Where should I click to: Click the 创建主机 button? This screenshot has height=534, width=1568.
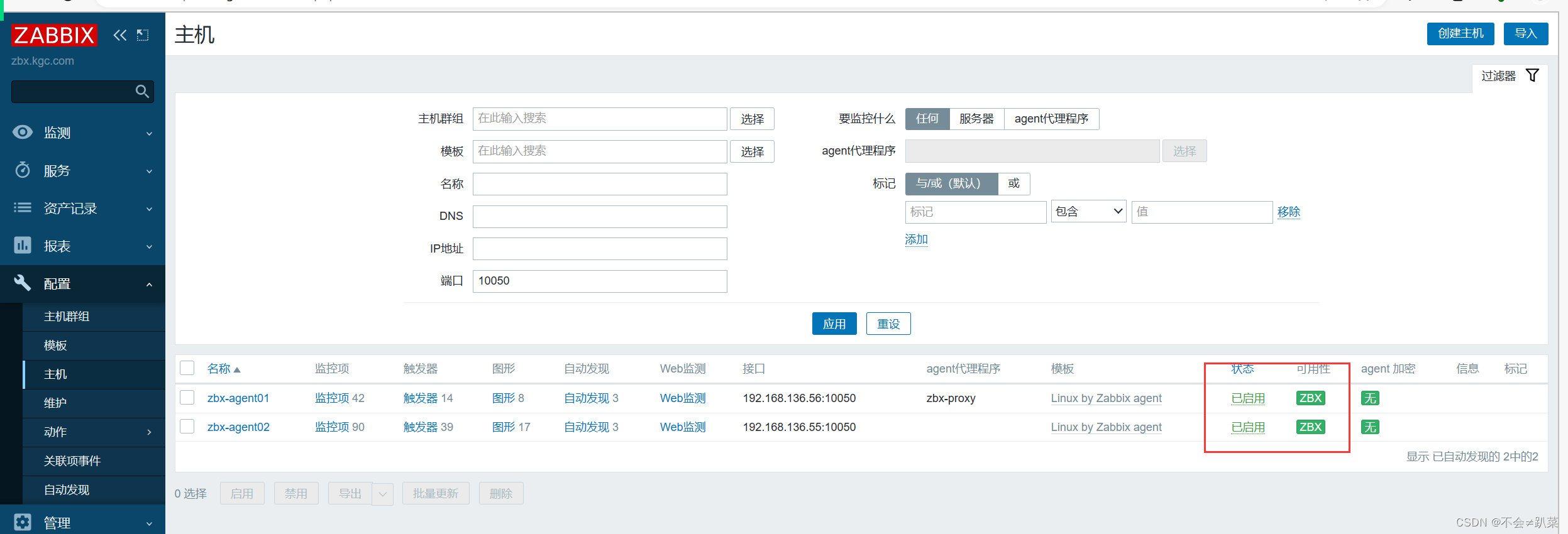coord(1460,33)
